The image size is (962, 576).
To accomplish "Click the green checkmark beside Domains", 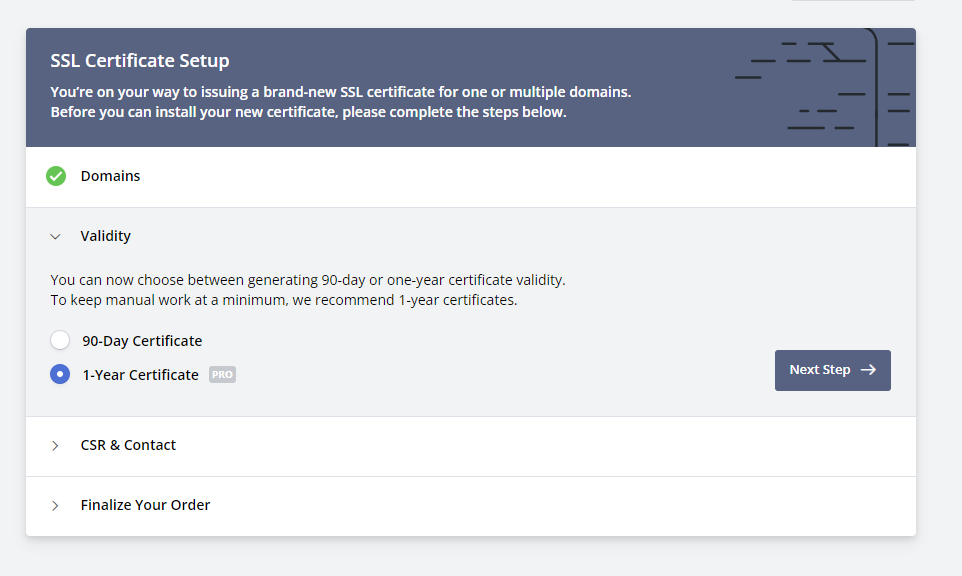I will [x=56, y=176].
